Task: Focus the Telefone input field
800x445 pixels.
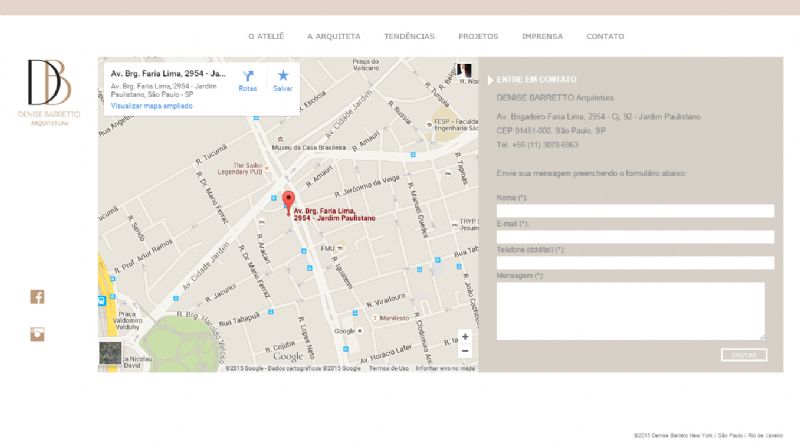Action: pos(635,263)
